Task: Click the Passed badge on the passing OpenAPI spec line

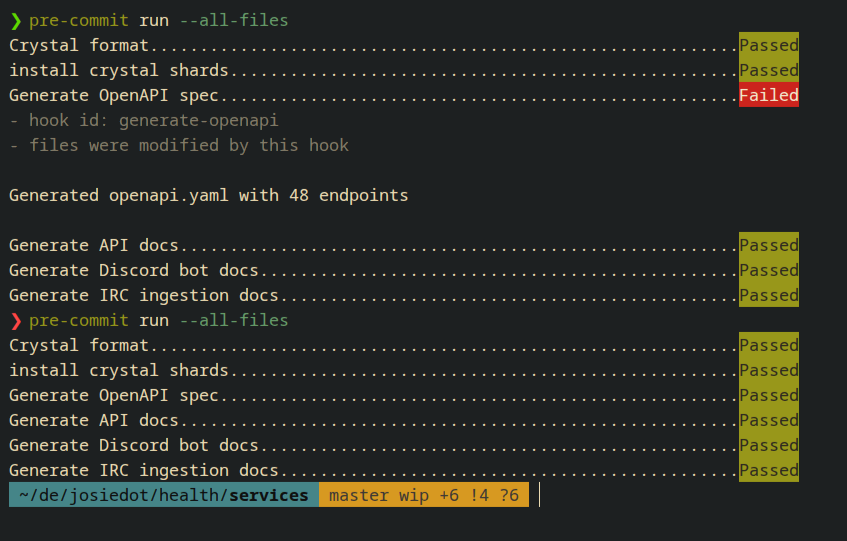Action: (768, 395)
